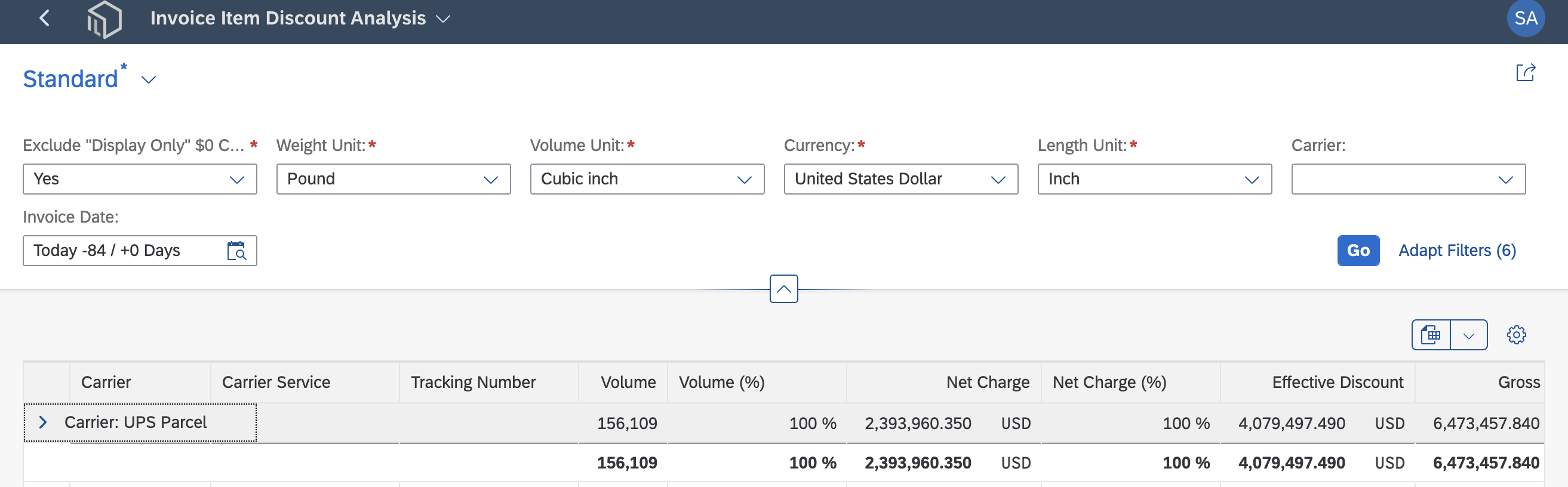Screen dimensions: 1568x487
Task: Open the export options dropdown arrow
Action: point(1469,335)
